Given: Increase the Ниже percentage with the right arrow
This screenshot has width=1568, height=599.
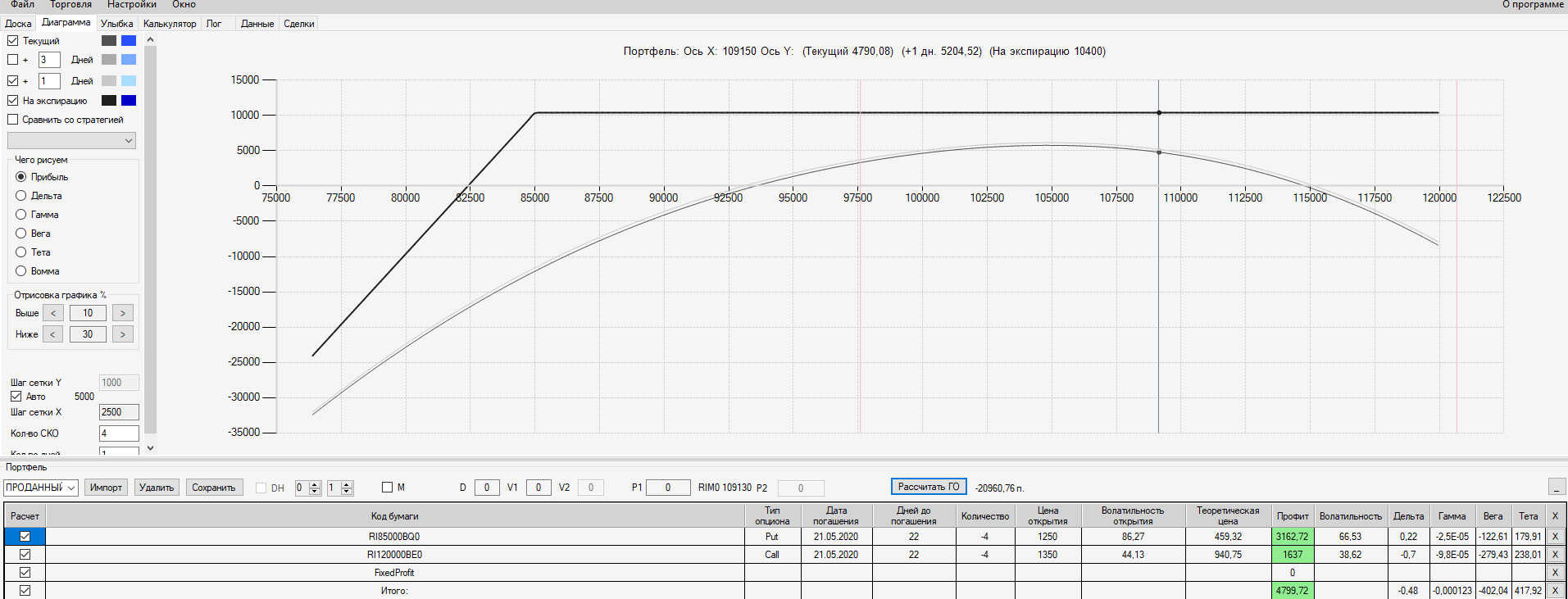Looking at the screenshot, I should tap(123, 334).
